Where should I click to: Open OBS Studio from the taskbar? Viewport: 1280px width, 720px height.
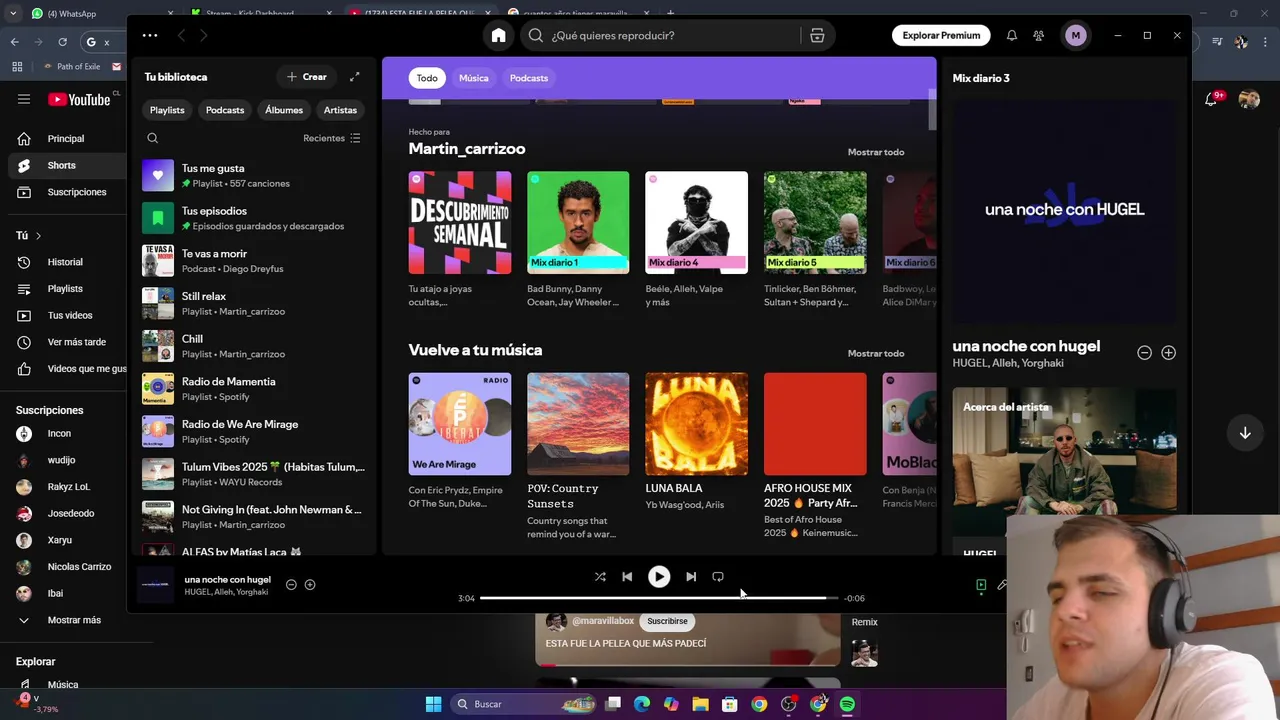[x=788, y=704]
